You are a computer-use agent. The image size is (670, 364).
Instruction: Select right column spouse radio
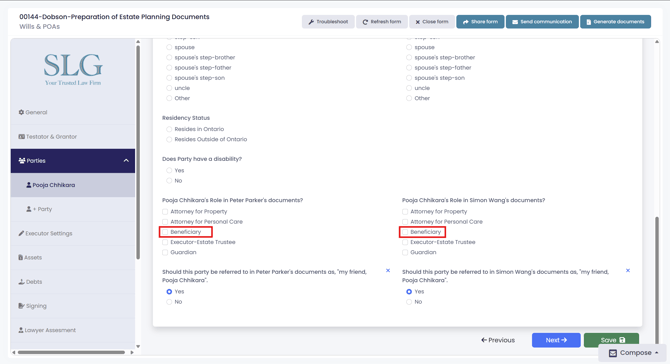point(409,47)
